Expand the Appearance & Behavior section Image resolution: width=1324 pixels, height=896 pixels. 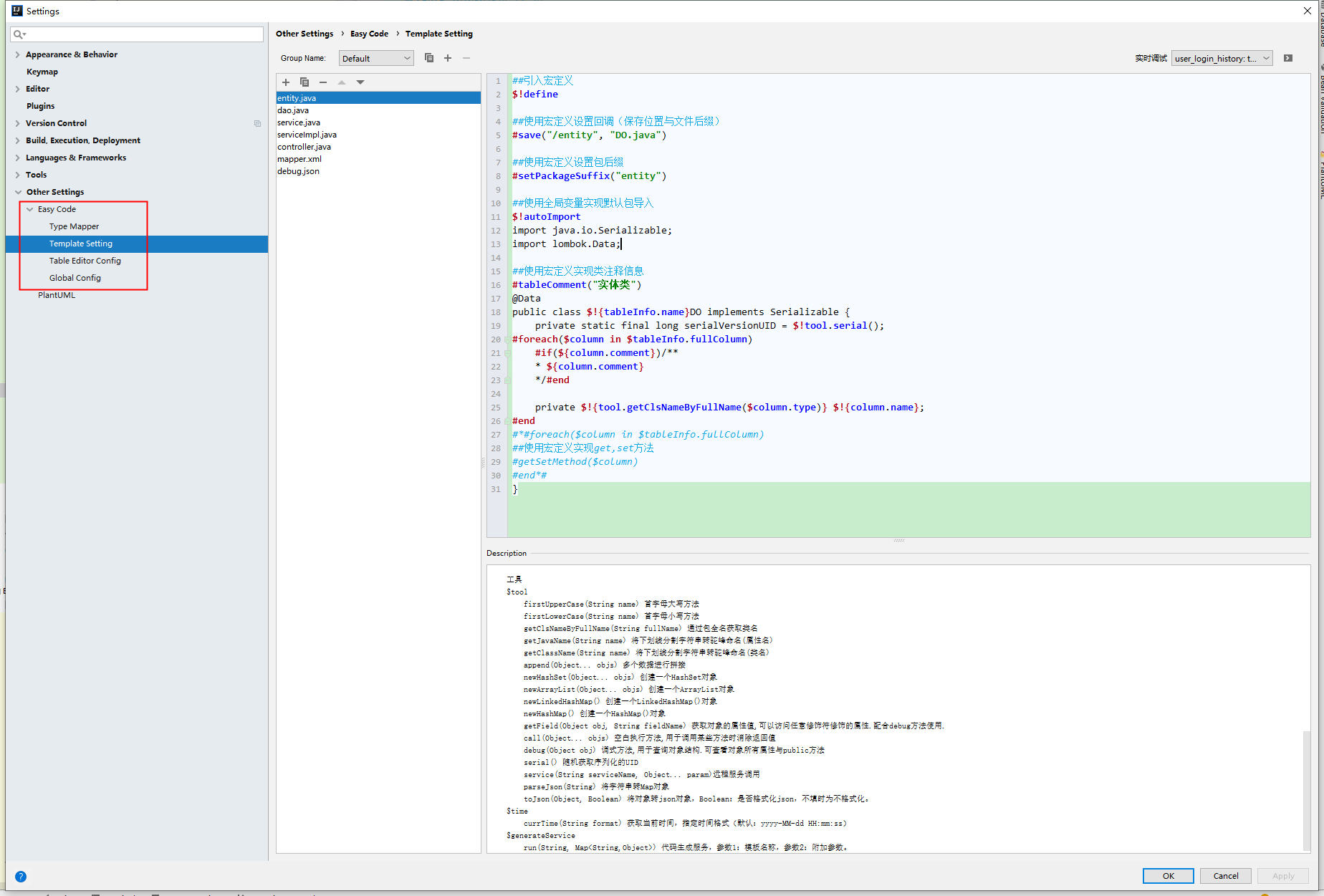[17, 54]
